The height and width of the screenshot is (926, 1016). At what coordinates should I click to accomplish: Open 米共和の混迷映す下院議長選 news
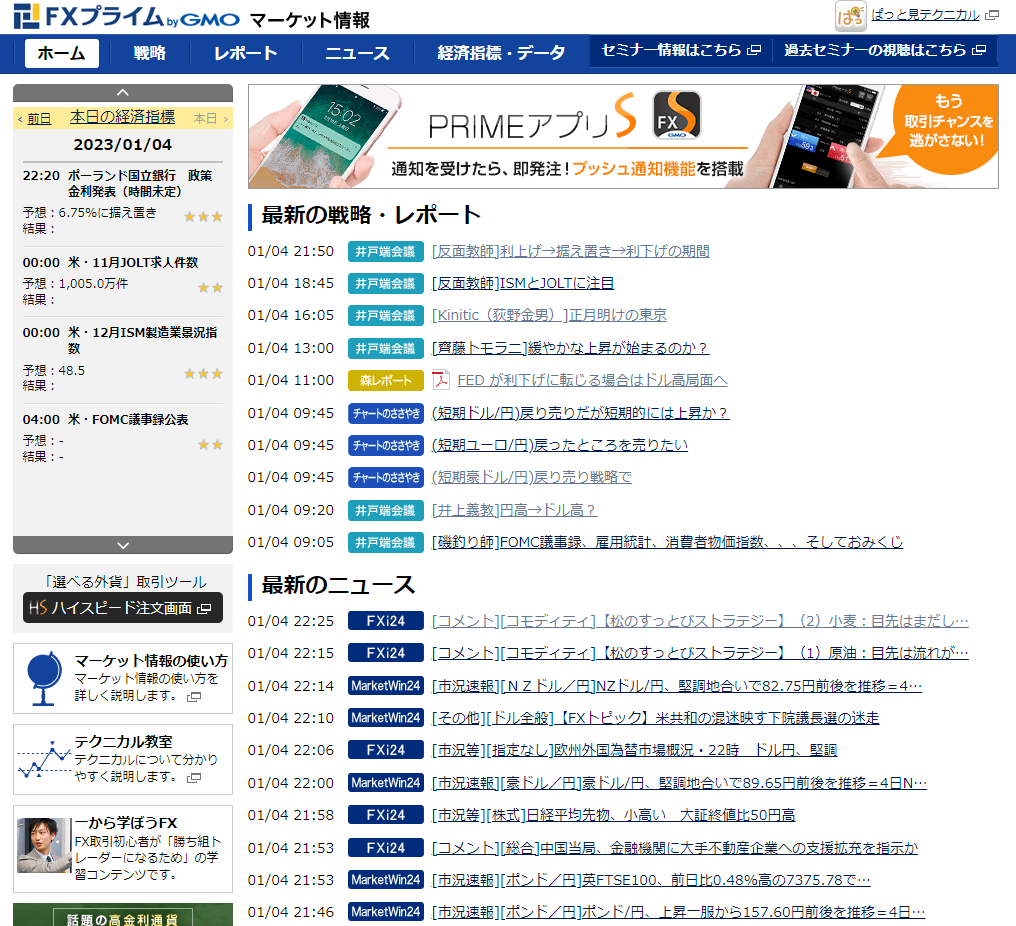point(656,718)
